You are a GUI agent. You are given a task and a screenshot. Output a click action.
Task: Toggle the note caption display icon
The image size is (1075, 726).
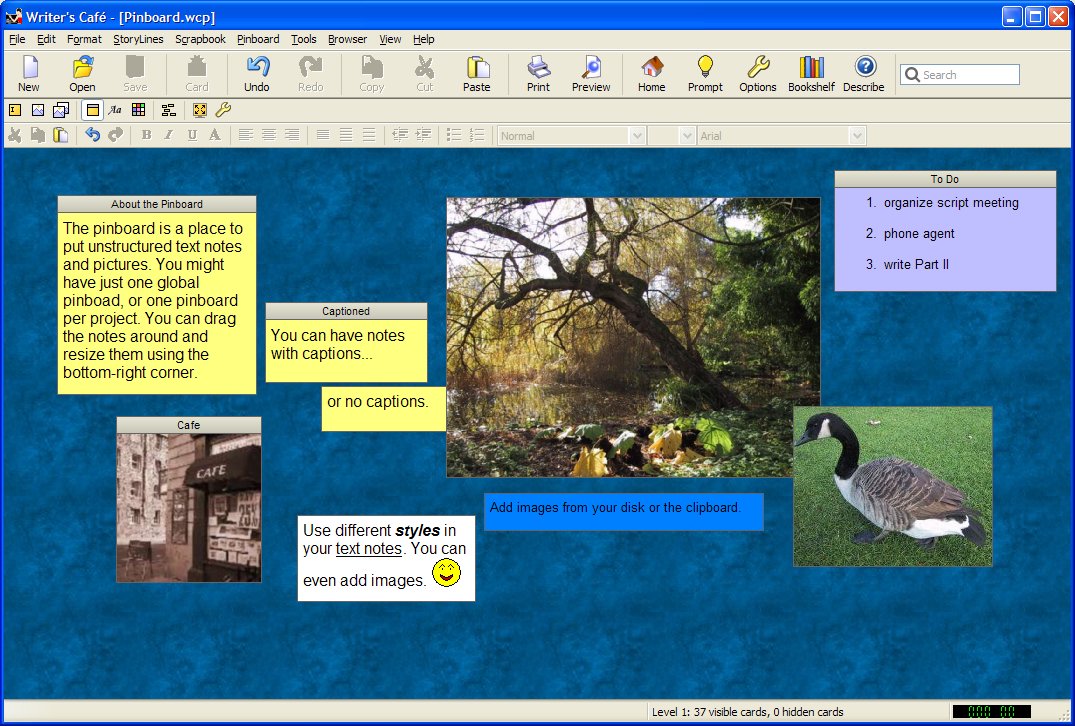93,110
